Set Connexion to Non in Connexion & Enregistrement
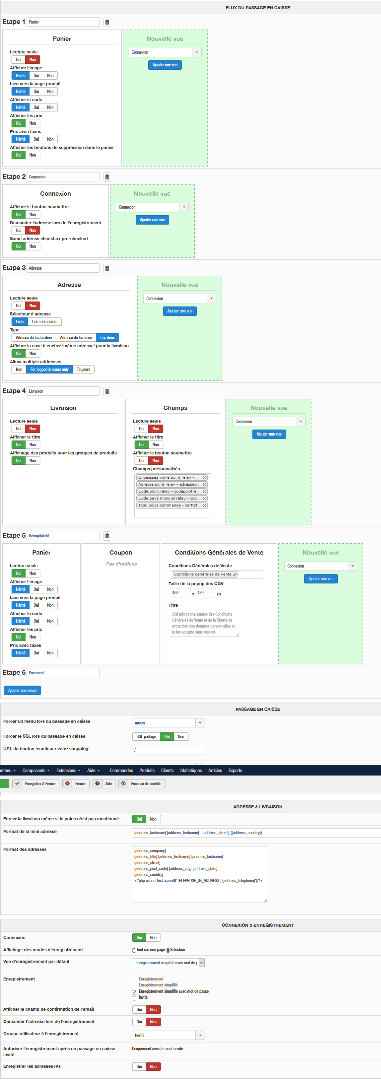The height and width of the screenshot is (1080, 381). pos(153,937)
